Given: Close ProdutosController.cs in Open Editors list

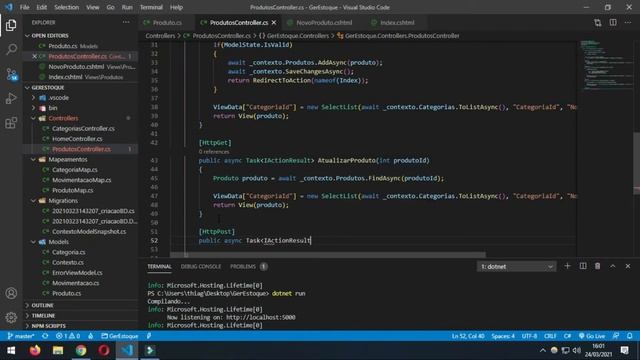Looking at the screenshot, I should pos(34,56).
